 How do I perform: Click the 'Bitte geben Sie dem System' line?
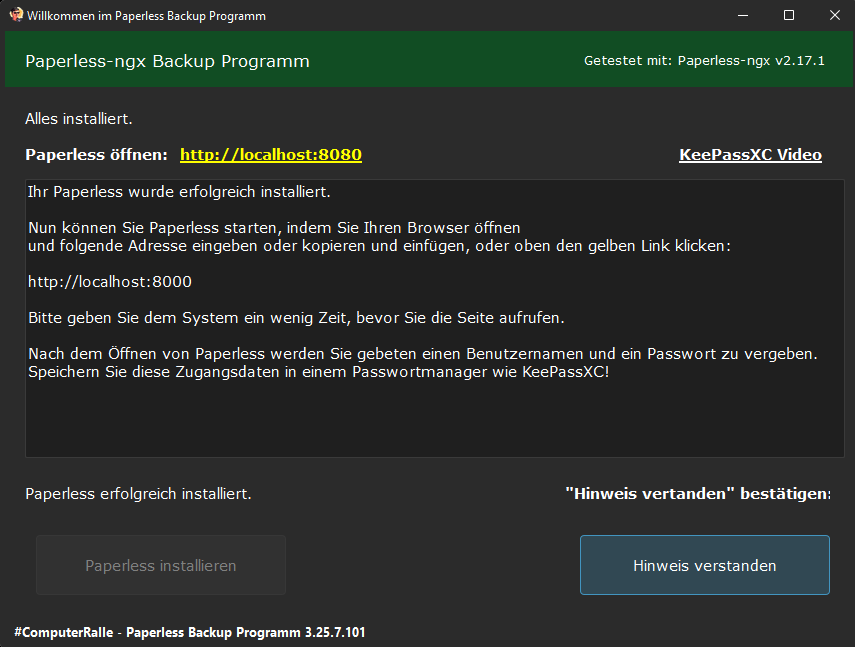pyautogui.click(x=296, y=318)
